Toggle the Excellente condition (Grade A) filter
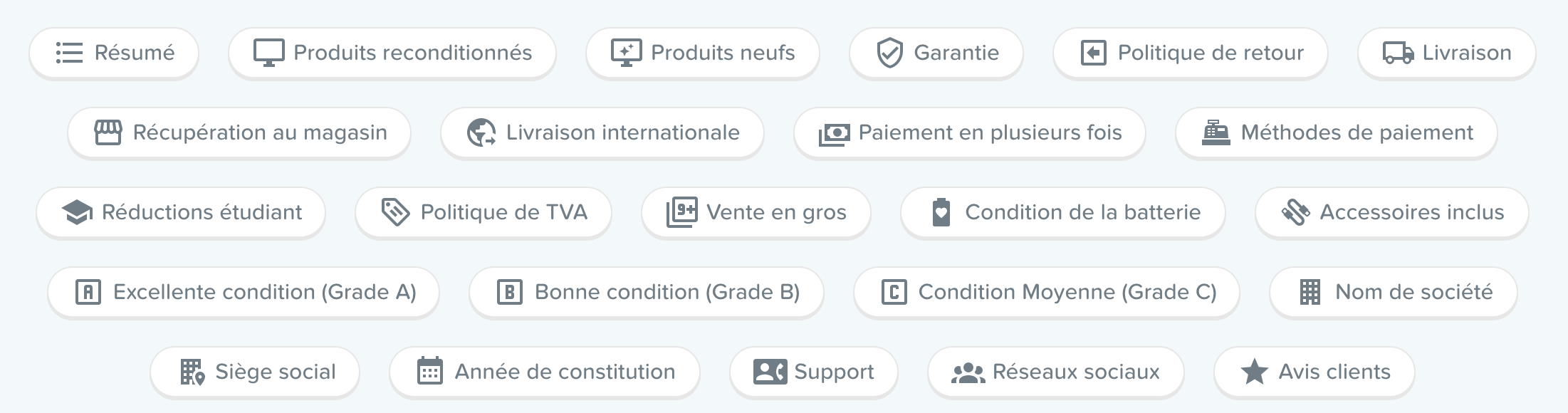The width and height of the screenshot is (1568, 413). (244, 292)
